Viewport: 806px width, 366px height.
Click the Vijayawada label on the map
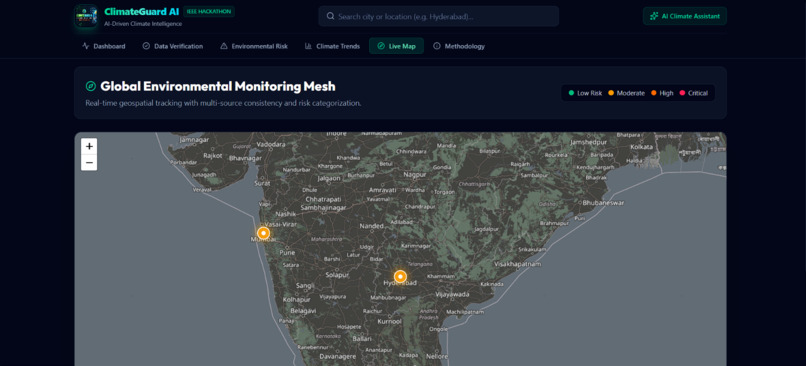pos(452,295)
